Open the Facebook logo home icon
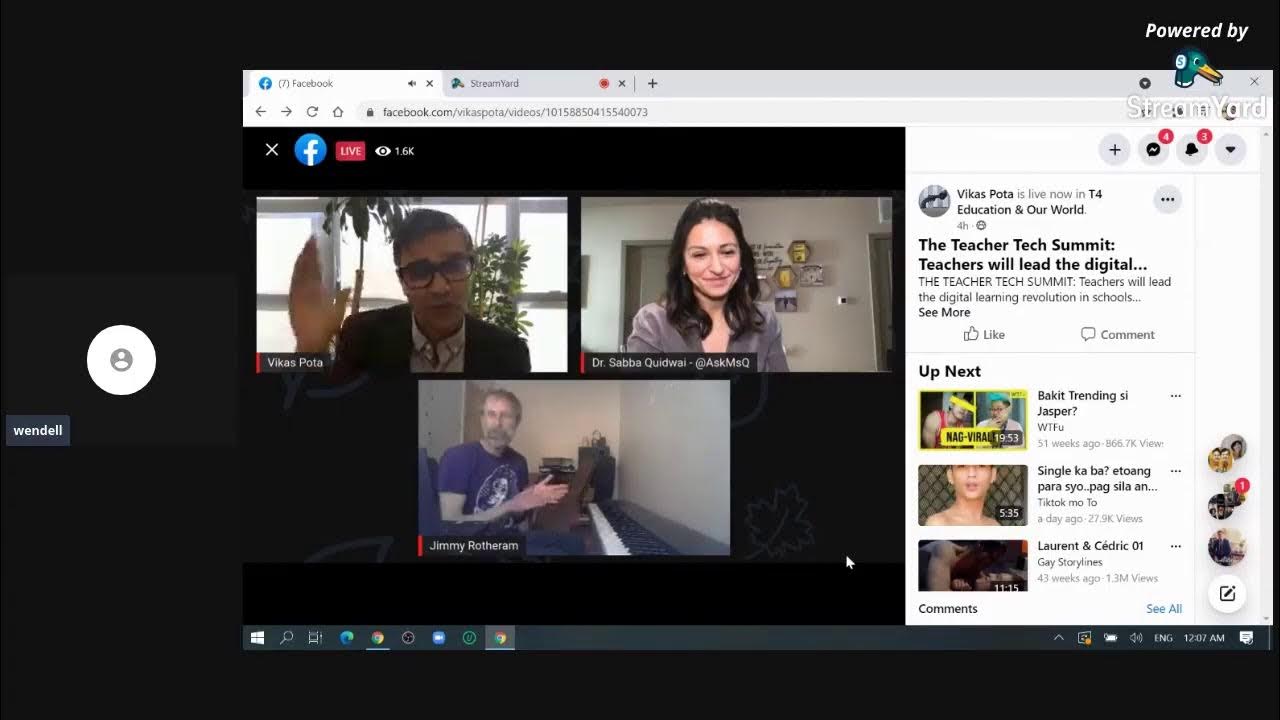 tap(310, 150)
